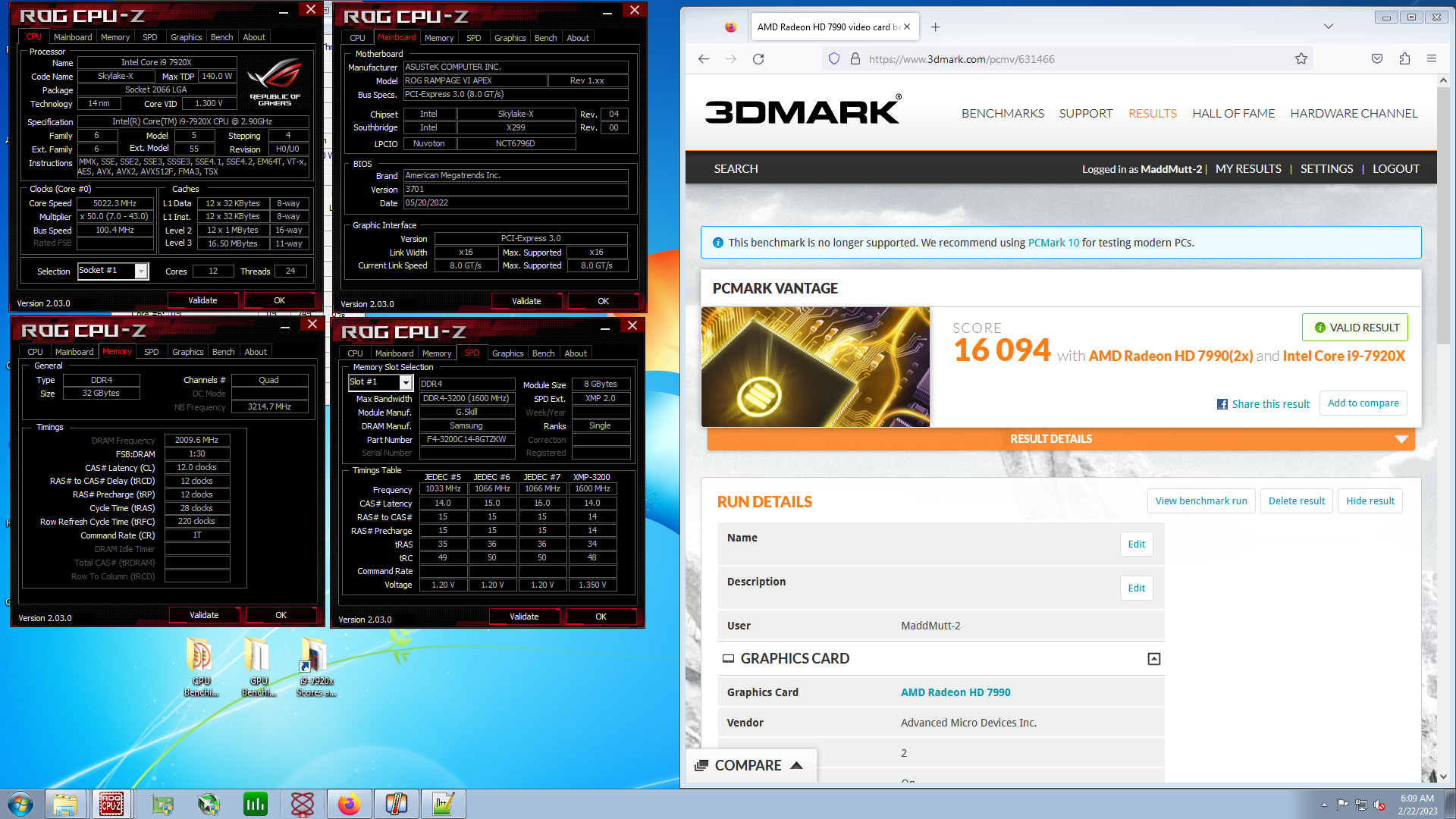
Task: Open the Slot #1 memory slot dropdown
Action: (406, 383)
